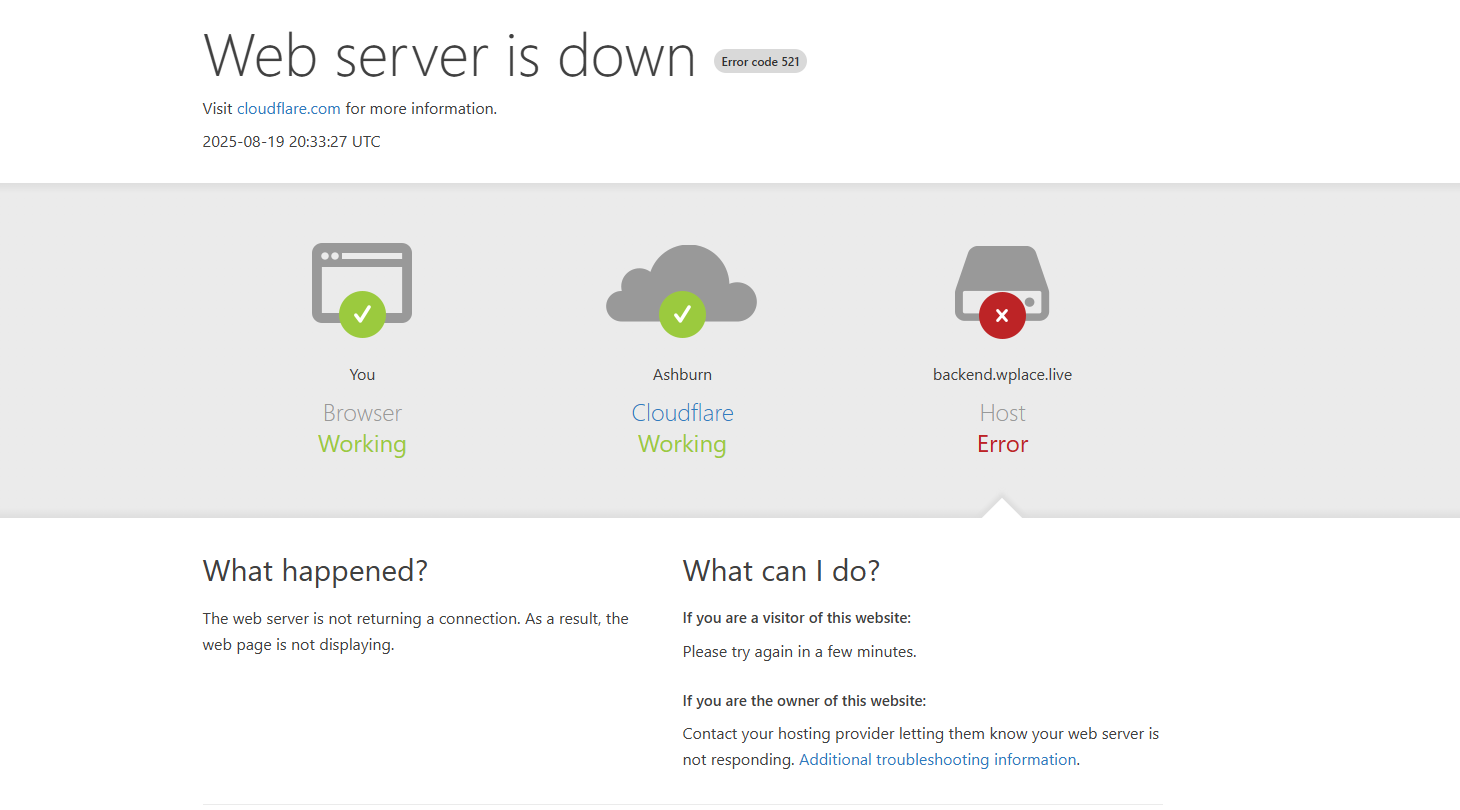
Task: Click the white triangle pointer below Host Error
Action: coord(1002,508)
